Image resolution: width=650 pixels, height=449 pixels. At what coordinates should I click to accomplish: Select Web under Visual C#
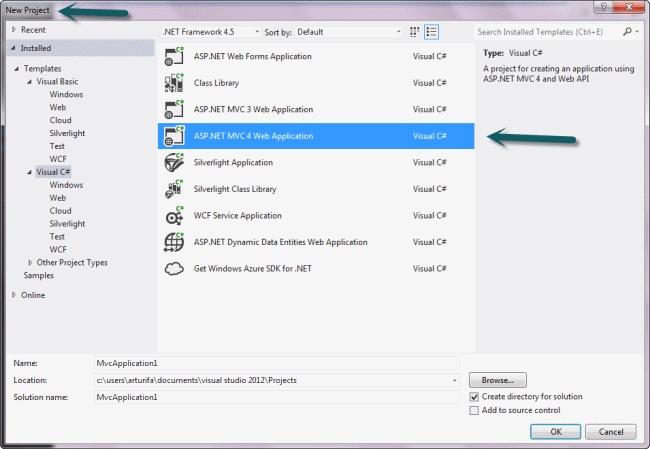[x=58, y=198]
